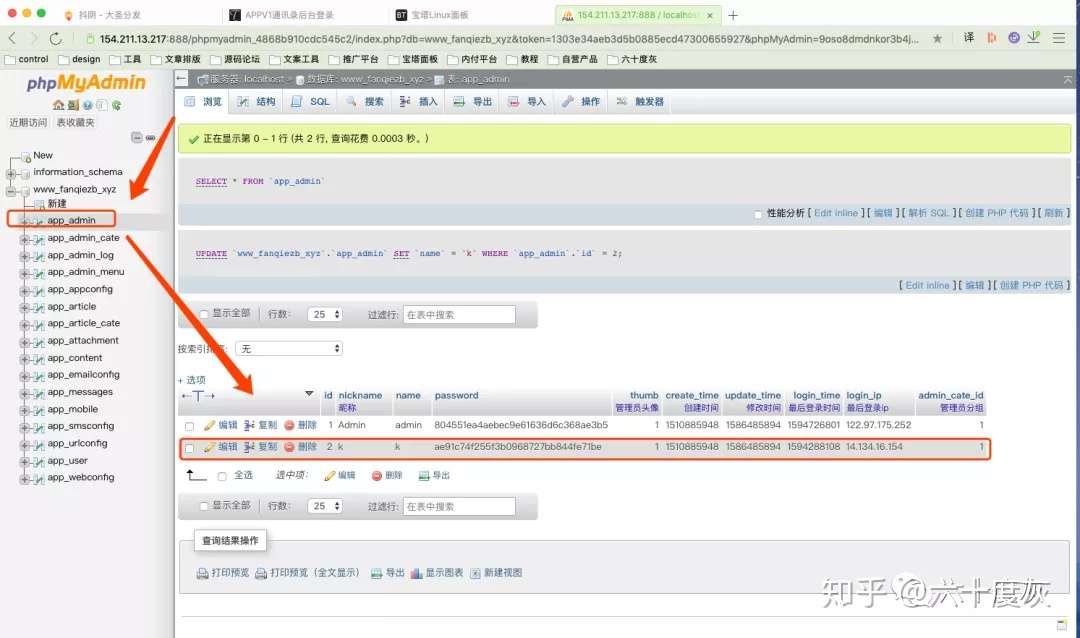This screenshot has width=1080, height=638.
Task: Open the 文案工具 bookmarks folder
Action: [x=294, y=59]
